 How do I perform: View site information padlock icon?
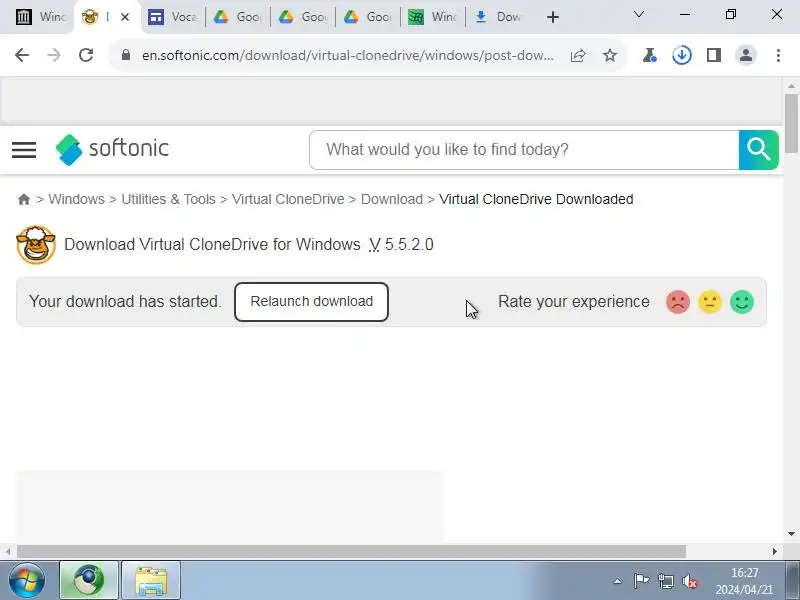(x=126, y=55)
